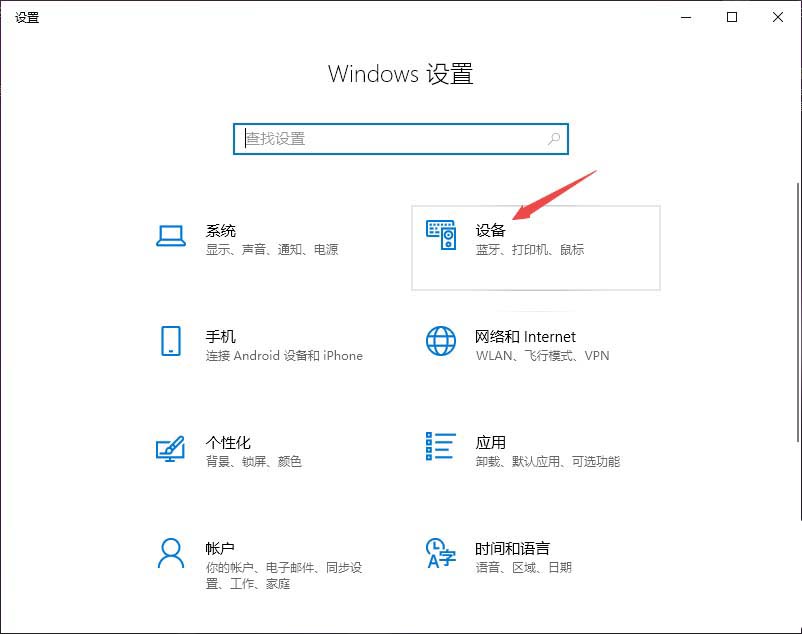Screen dimensions: 802x634
Task: Click the 应用 list icon
Action: [441, 446]
